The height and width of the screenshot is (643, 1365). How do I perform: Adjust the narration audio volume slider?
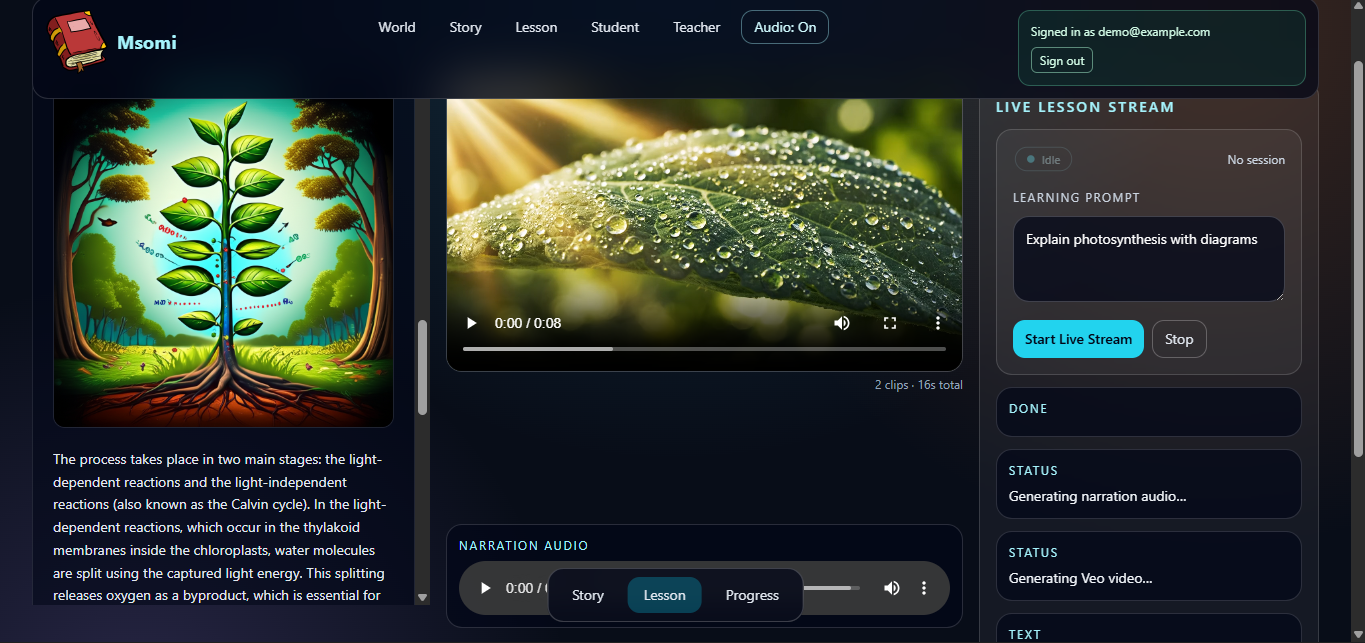[x=831, y=588]
